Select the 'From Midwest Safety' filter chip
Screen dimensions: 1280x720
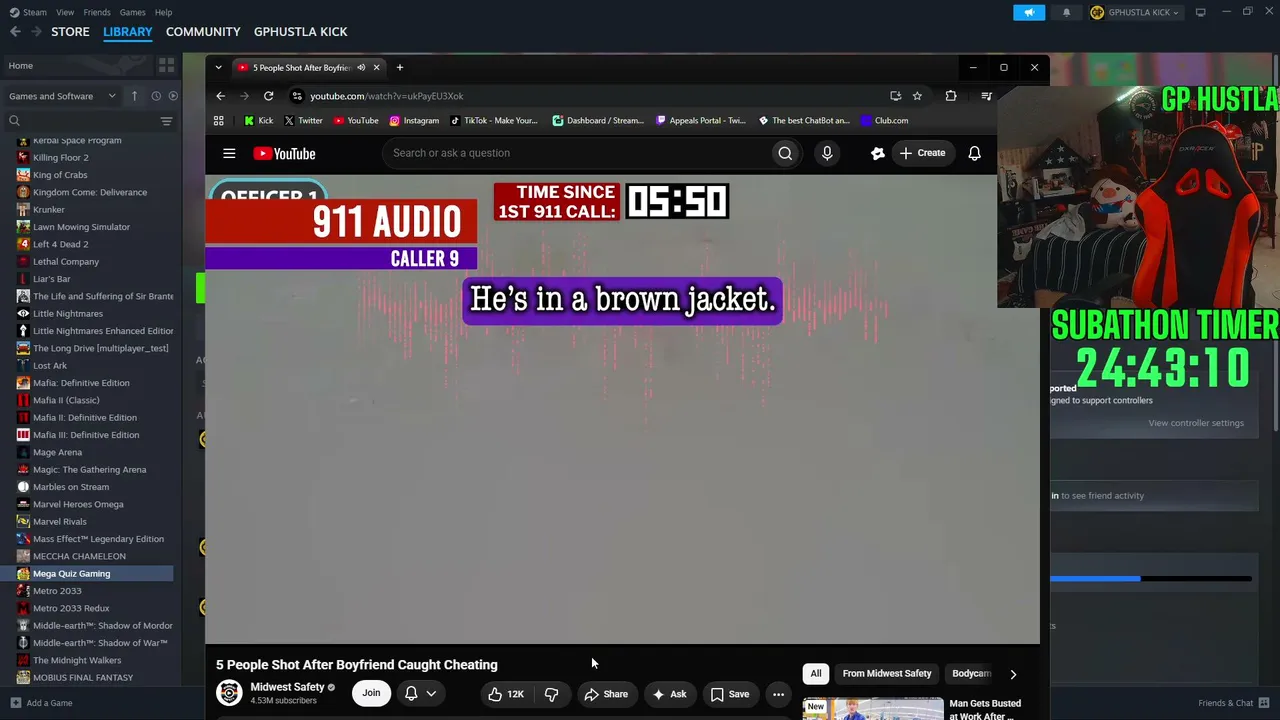pyautogui.click(x=887, y=674)
